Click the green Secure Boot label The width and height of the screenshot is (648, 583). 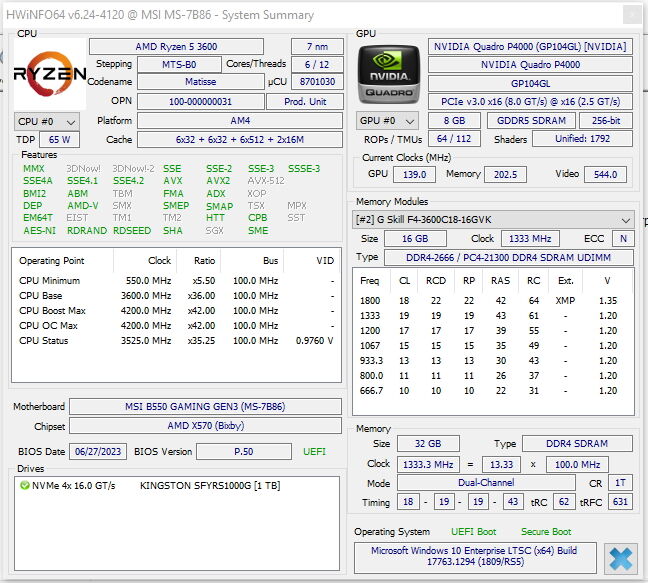pos(546,532)
